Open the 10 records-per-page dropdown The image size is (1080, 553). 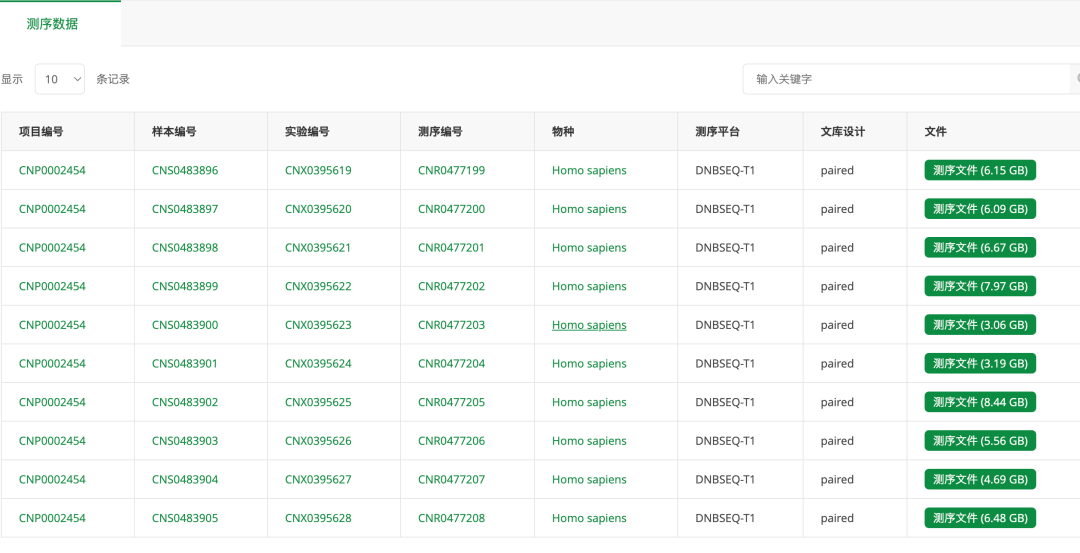[60, 79]
